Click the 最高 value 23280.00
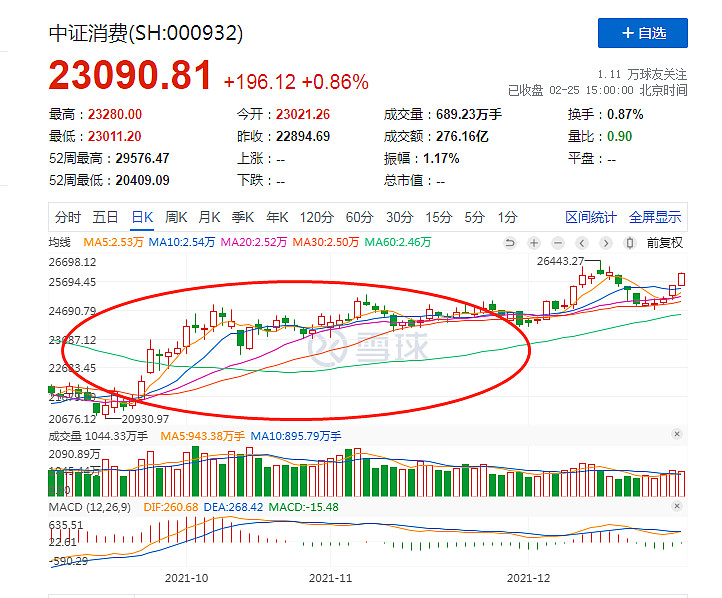Viewport: 722px width, 598px height. pyautogui.click(x=115, y=114)
